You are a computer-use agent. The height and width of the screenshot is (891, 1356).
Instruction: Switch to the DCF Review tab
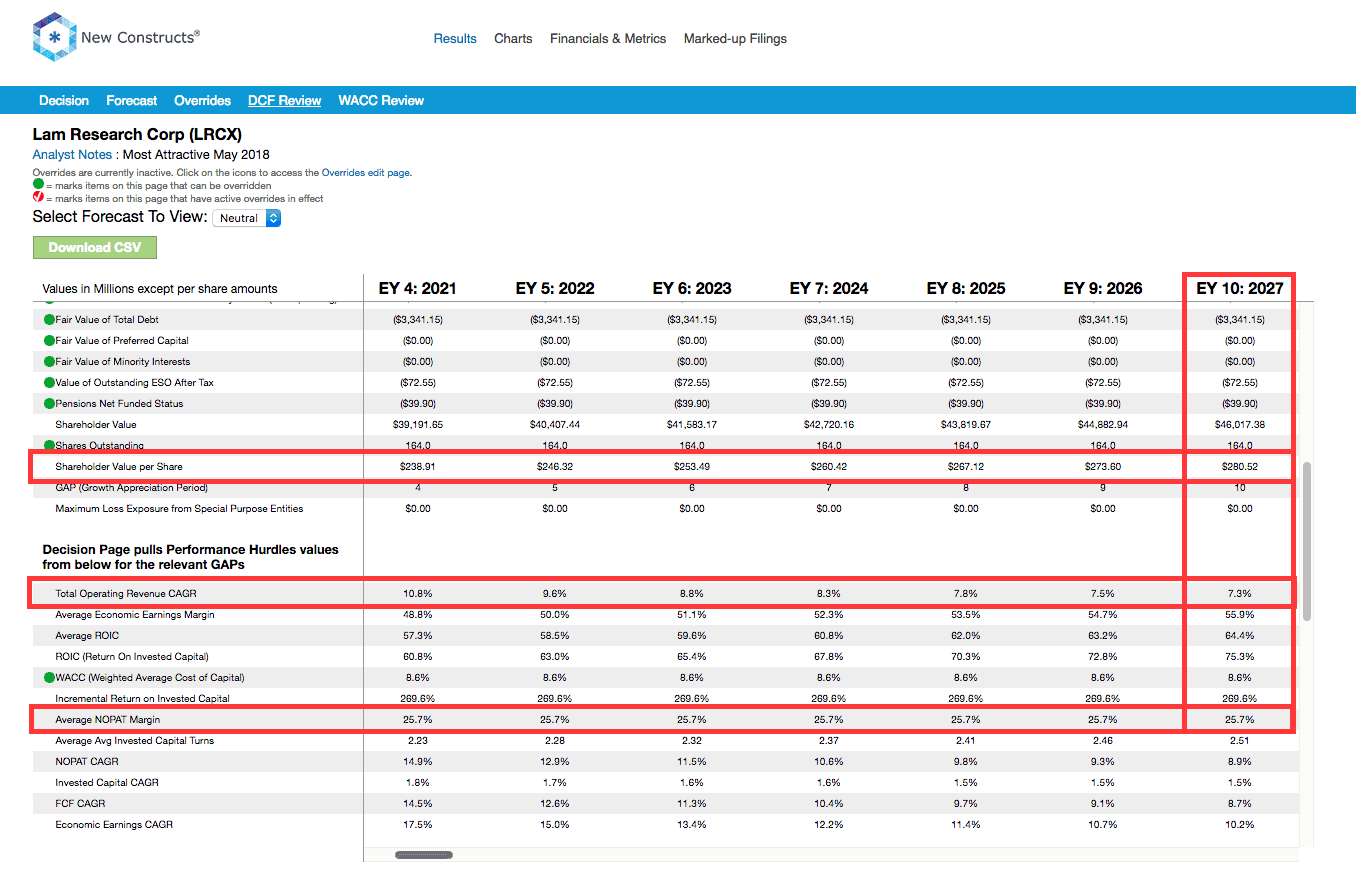[285, 101]
